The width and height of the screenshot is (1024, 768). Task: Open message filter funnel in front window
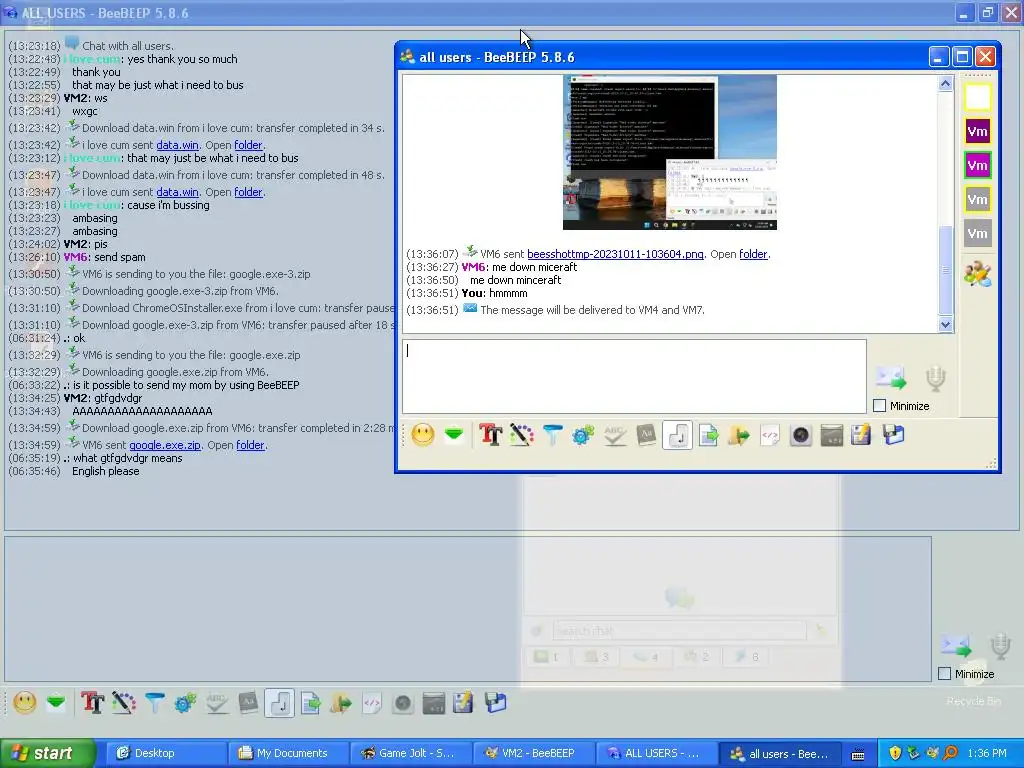point(552,435)
